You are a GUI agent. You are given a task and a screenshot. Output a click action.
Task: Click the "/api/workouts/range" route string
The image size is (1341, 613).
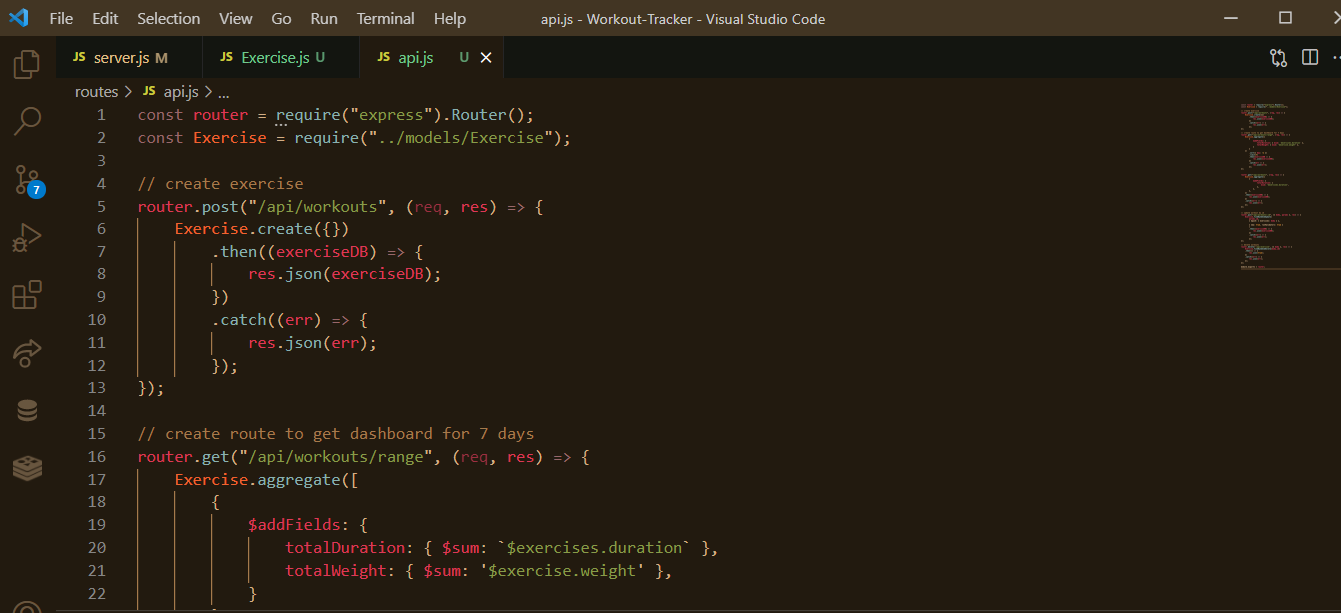[336, 457]
